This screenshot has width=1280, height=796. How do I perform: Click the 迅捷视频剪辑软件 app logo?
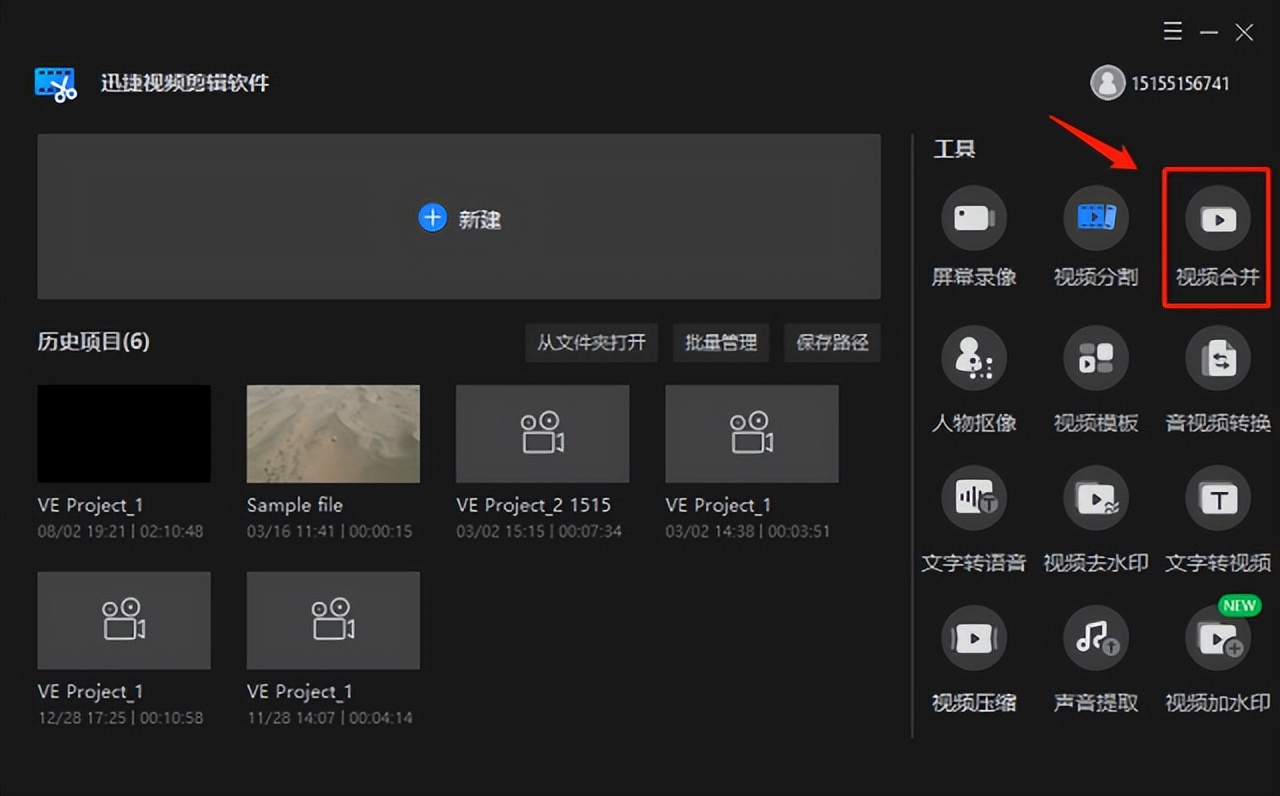[x=55, y=83]
